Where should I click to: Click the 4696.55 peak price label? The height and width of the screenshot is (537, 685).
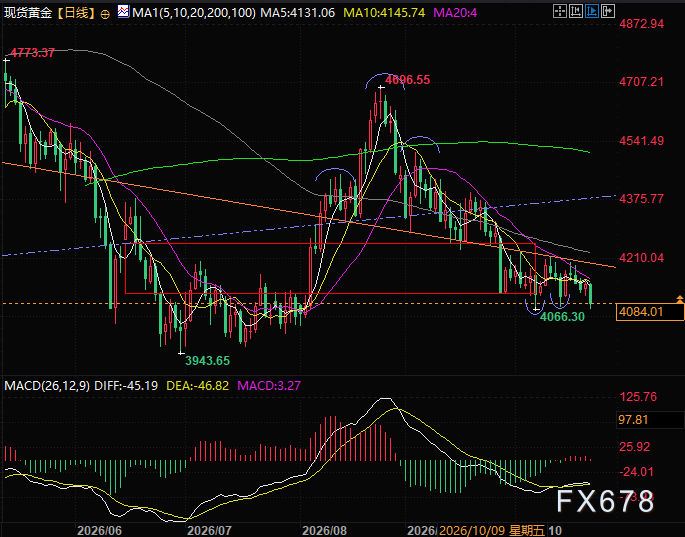408,80
